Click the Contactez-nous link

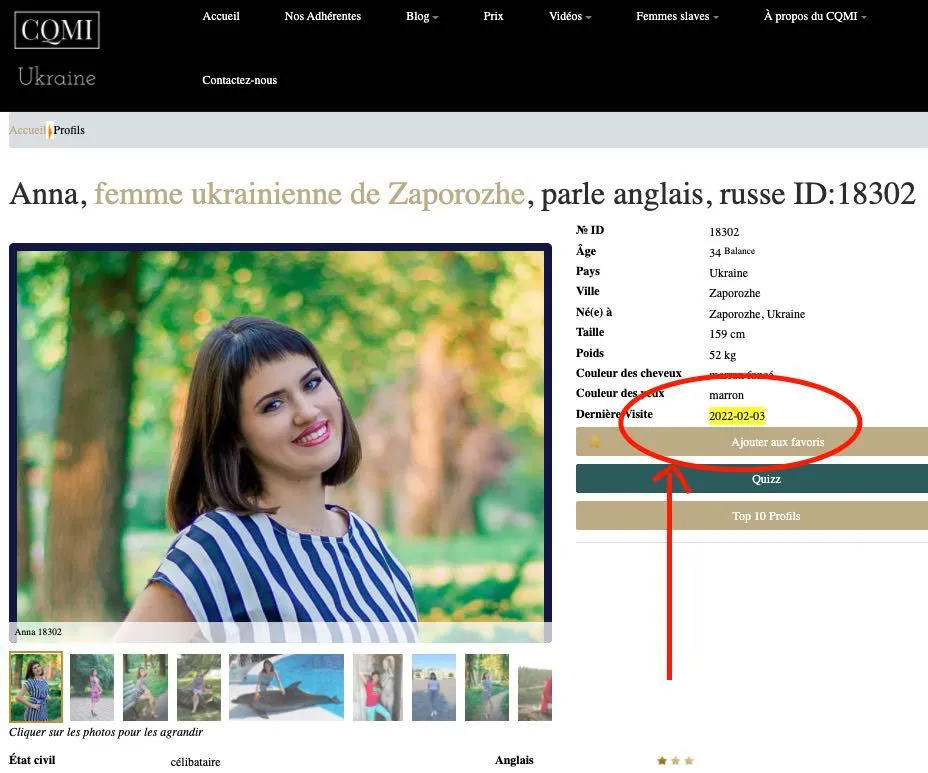coord(240,80)
